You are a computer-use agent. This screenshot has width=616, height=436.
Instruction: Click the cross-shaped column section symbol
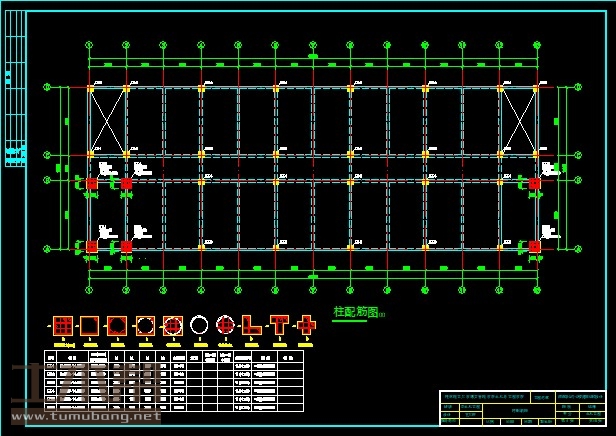point(306,325)
